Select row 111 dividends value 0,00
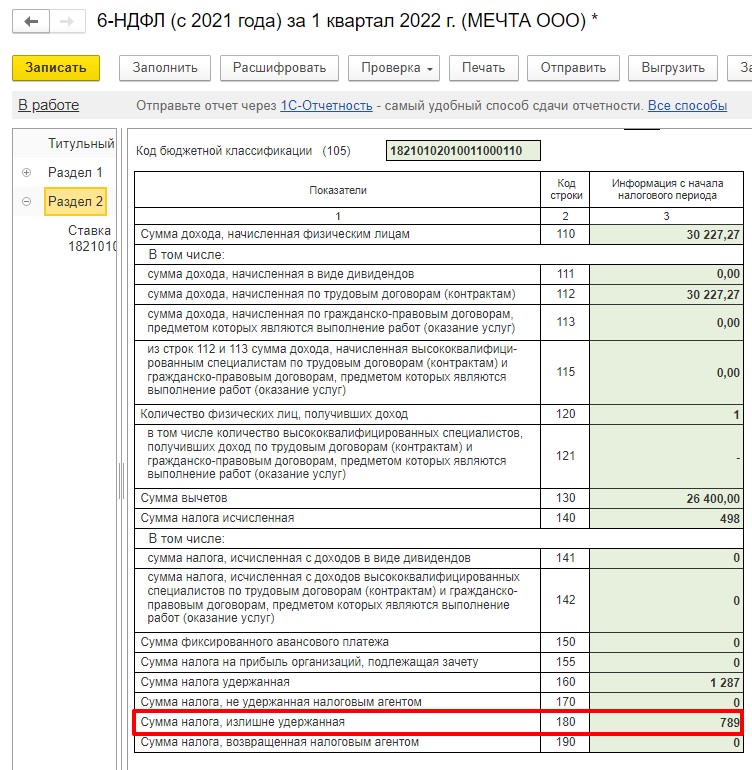Image resolution: width=752 pixels, height=770 pixels. pyautogui.click(x=666, y=274)
